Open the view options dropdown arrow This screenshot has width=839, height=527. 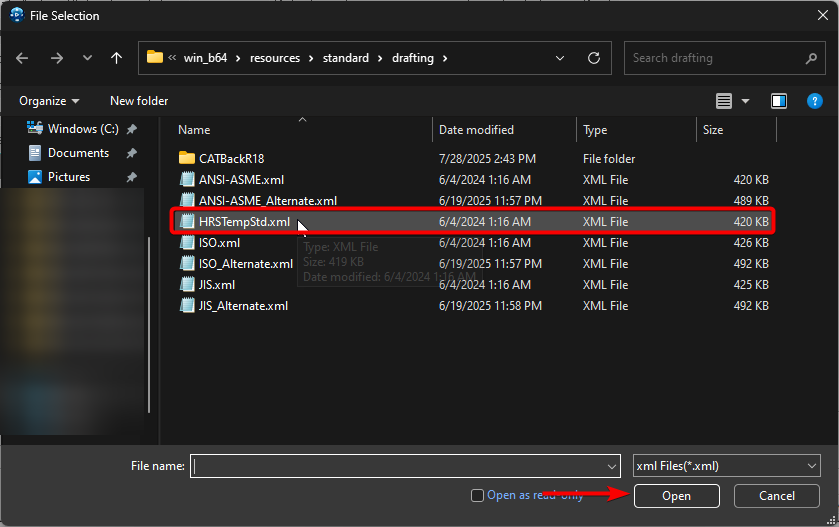(x=745, y=101)
